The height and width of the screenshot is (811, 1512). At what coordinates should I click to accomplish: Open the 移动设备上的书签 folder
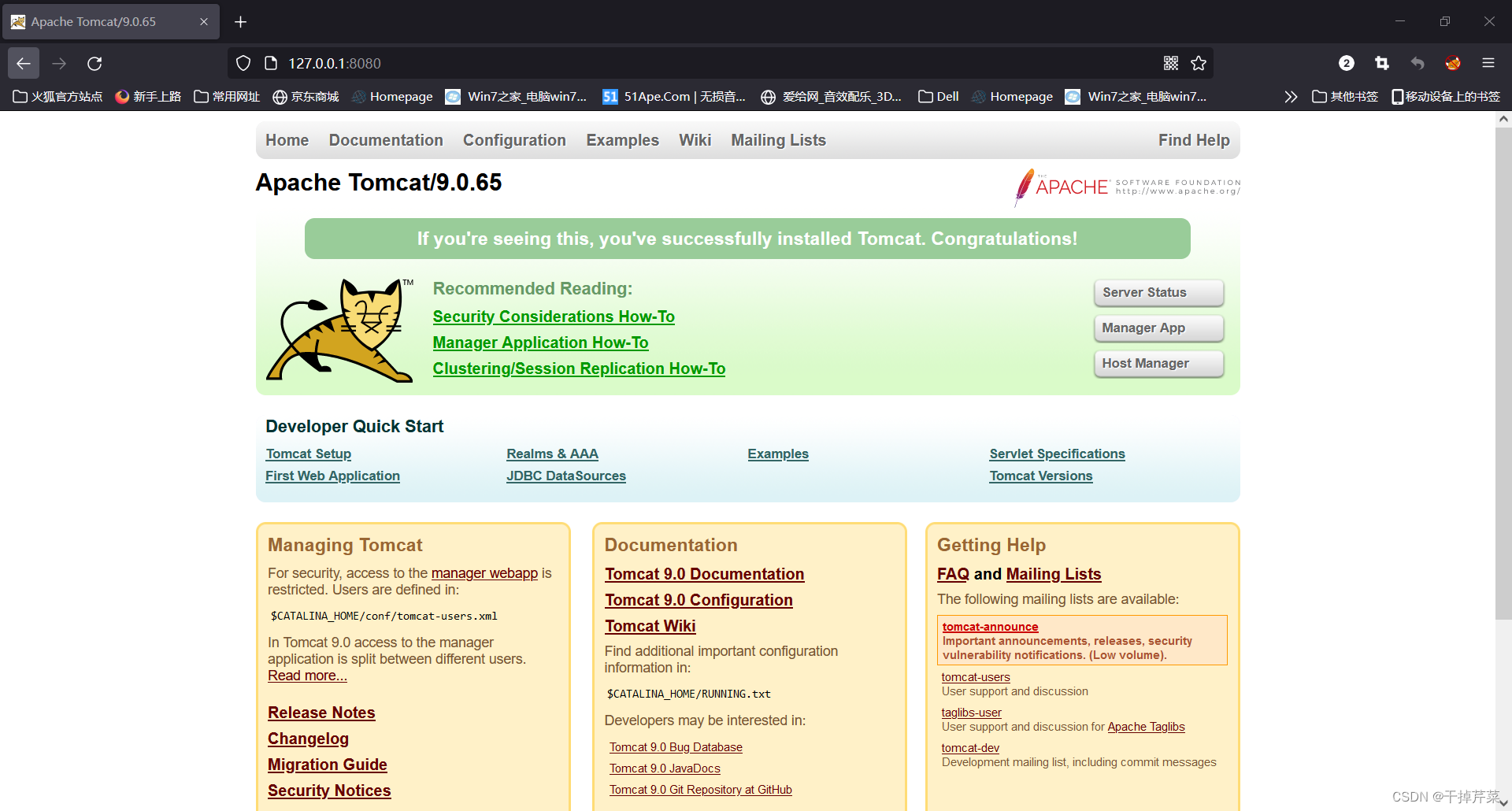(x=1446, y=96)
